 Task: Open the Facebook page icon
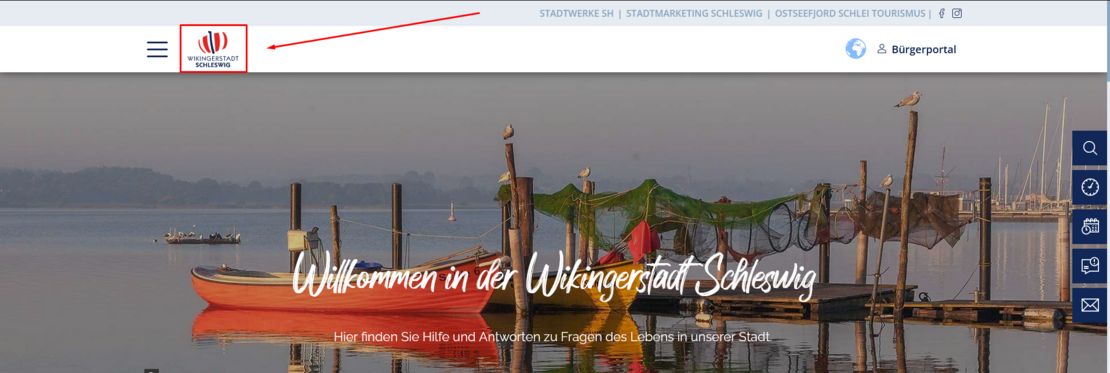[x=942, y=13]
